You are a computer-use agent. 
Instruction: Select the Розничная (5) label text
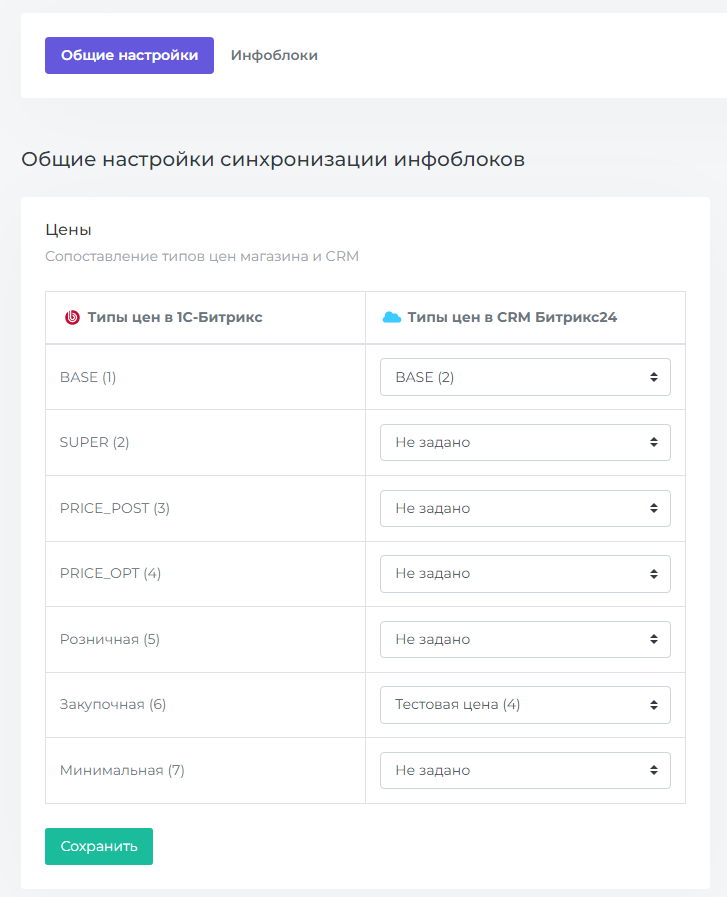point(110,639)
